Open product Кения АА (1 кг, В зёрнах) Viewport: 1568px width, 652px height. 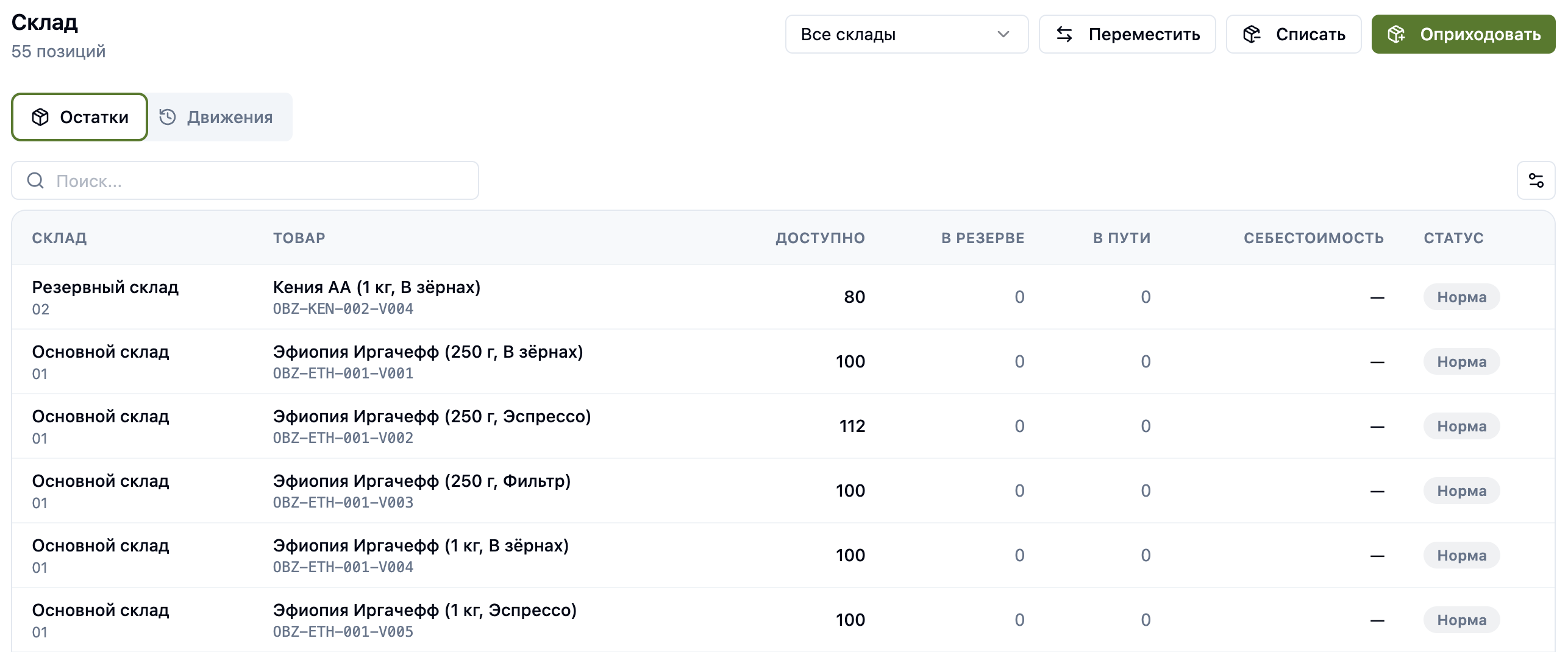(377, 287)
